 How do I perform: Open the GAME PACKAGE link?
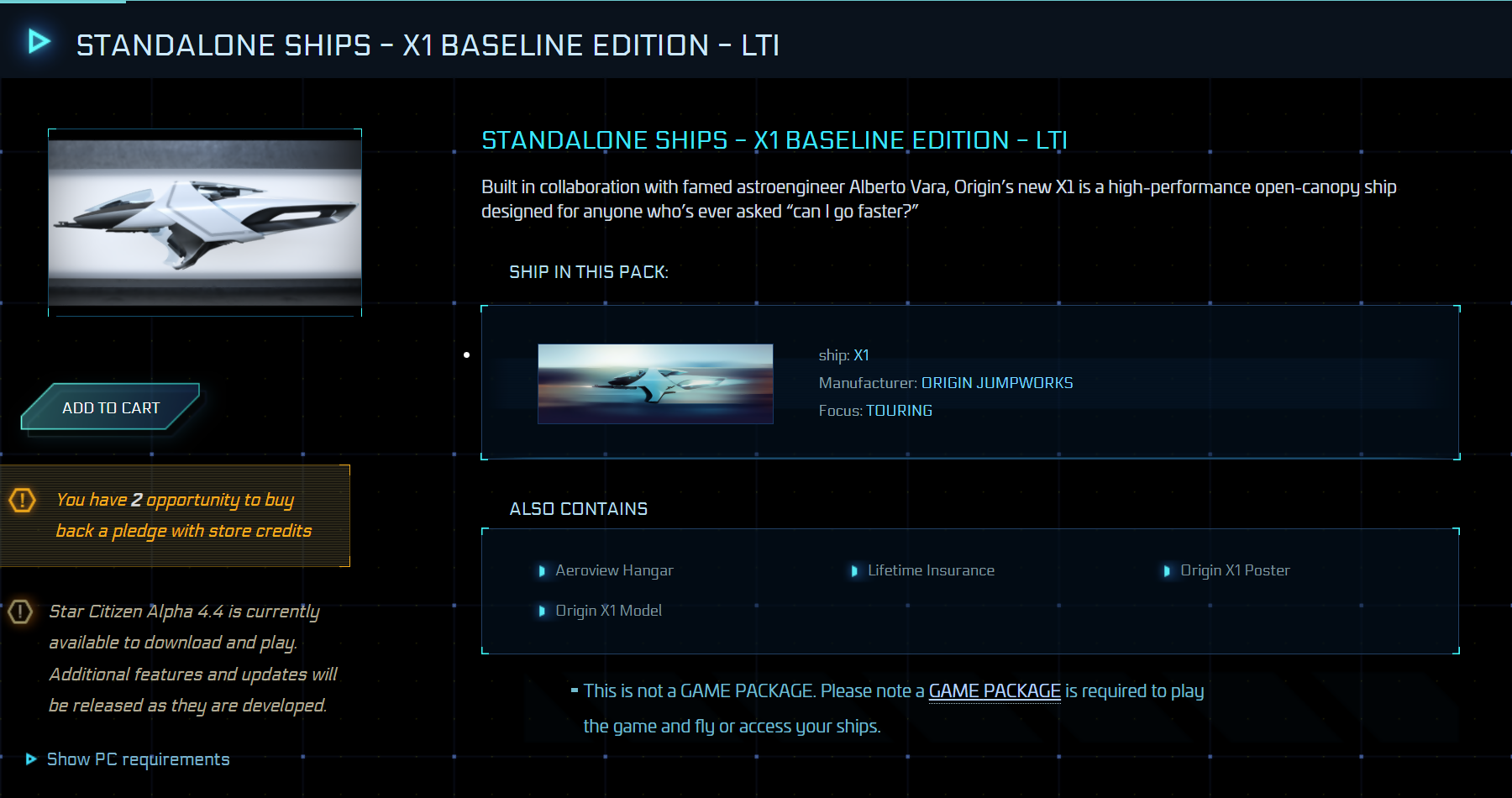[995, 690]
